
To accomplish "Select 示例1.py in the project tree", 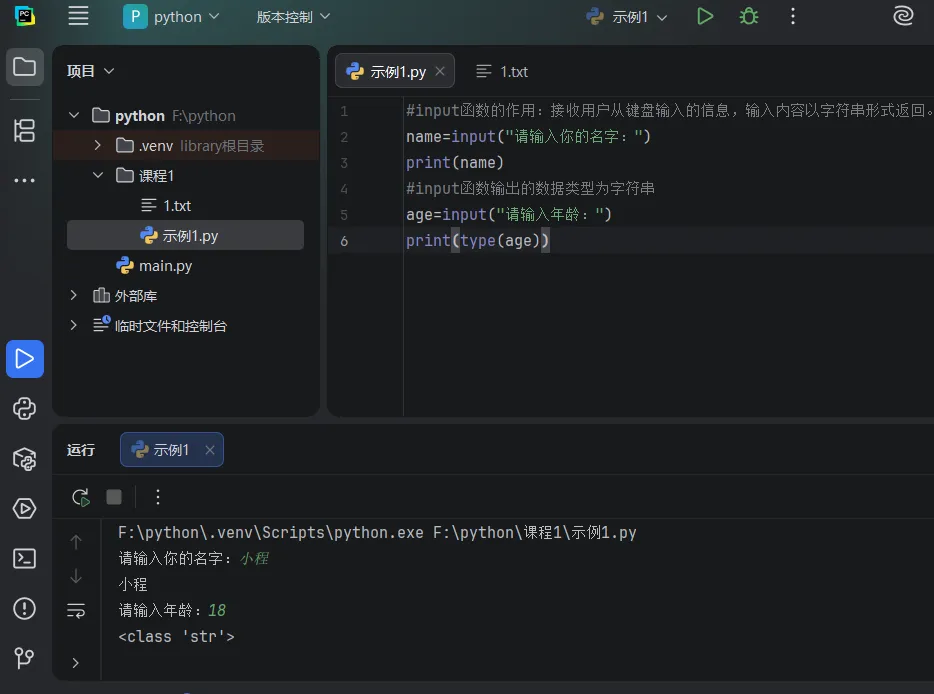I will (x=185, y=235).
